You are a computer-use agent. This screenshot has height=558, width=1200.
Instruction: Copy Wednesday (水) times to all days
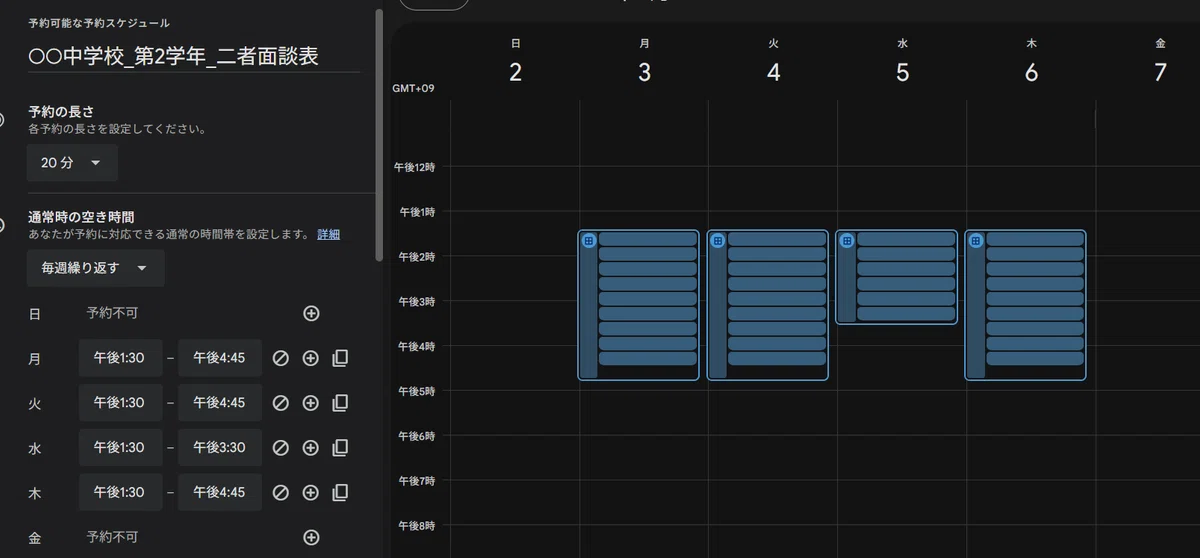point(340,447)
